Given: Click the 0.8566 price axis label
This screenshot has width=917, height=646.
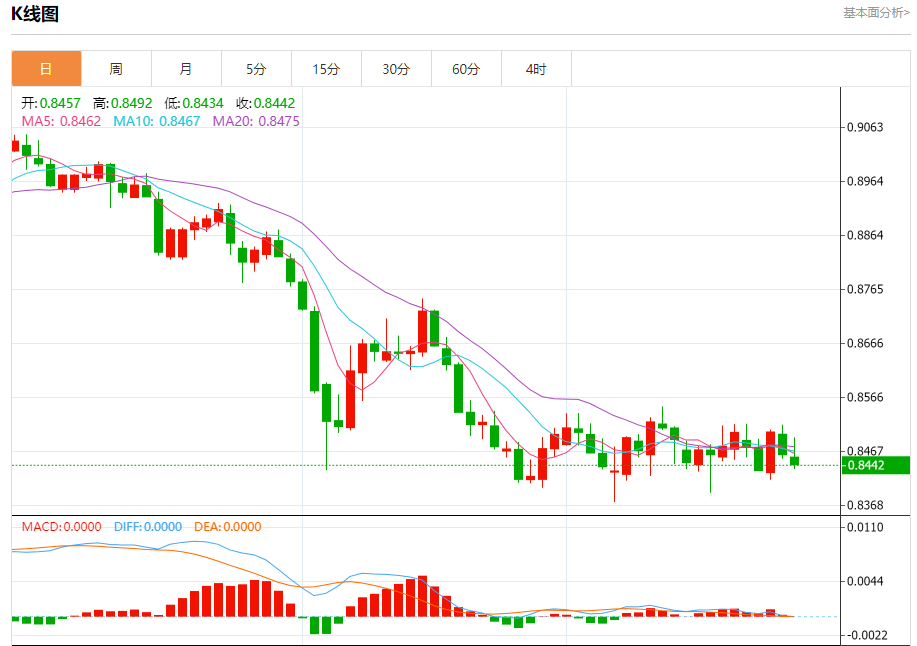Looking at the screenshot, I should [x=865, y=398].
